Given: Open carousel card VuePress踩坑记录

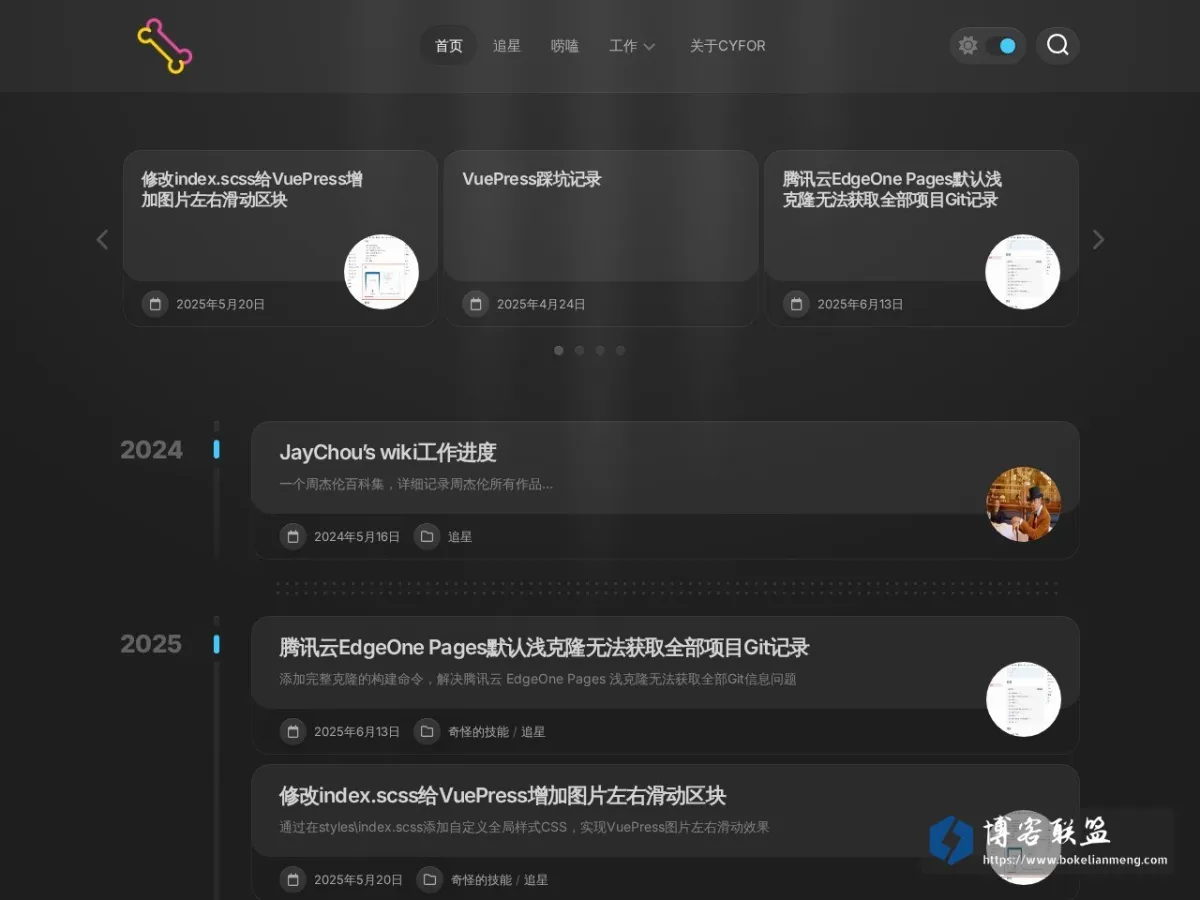Looking at the screenshot, I should pos(532,179).
